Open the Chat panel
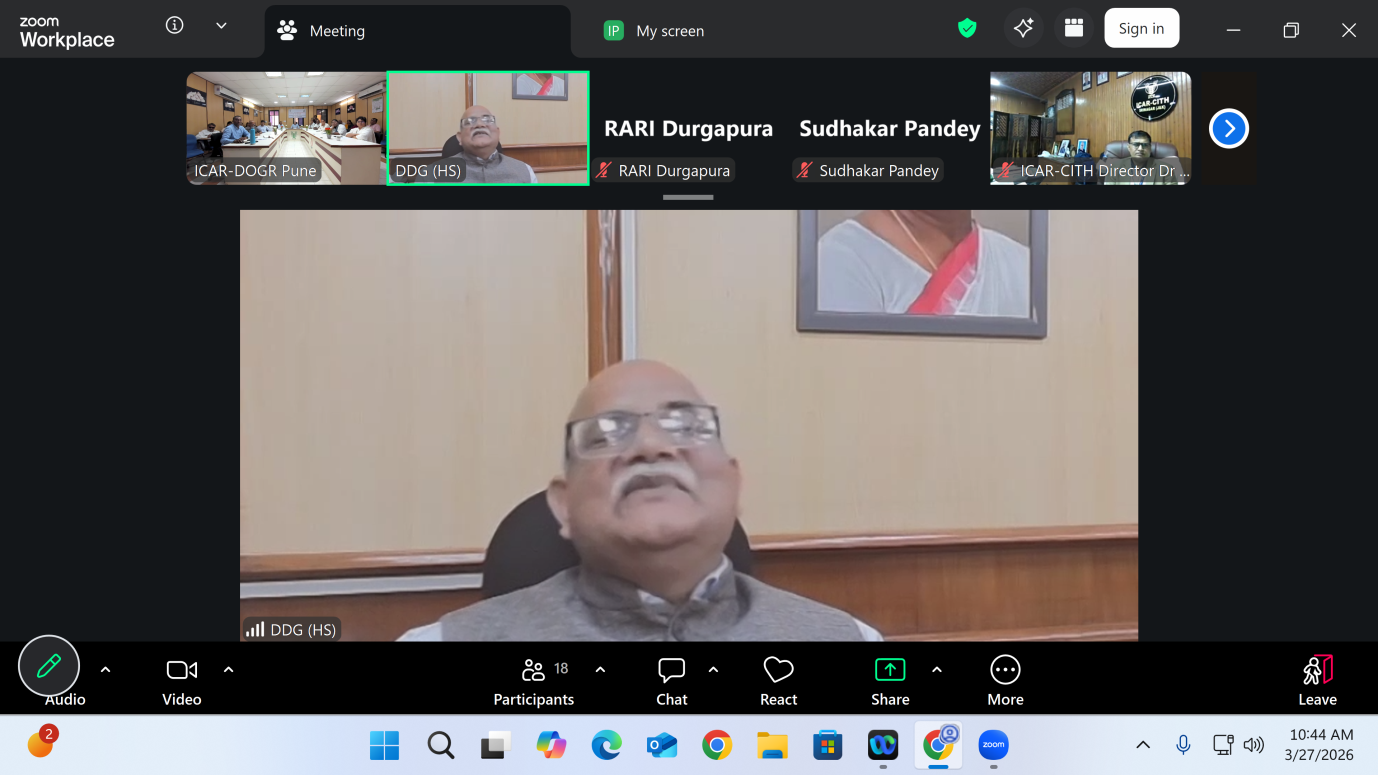 click(x=671, y=680)
